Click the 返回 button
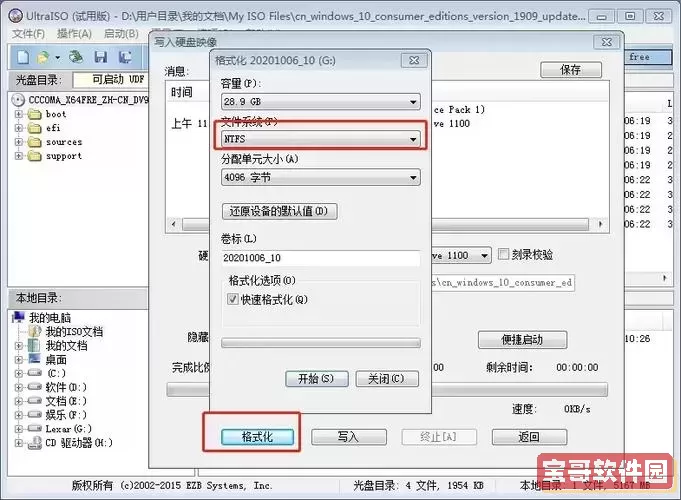The width and height of the screenshot is (681, 500). [529, 437]
